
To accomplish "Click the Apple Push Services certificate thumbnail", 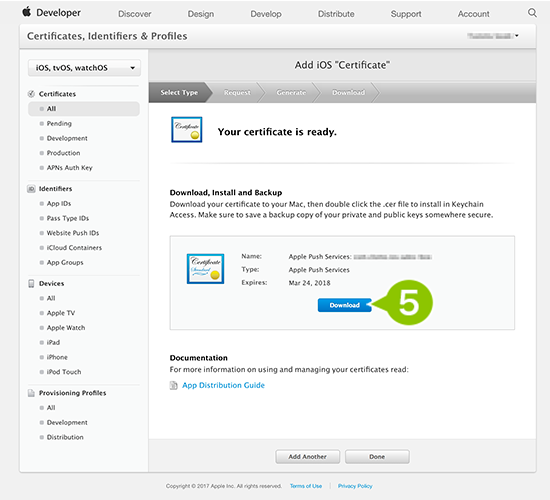I will [x=205, y=269].
